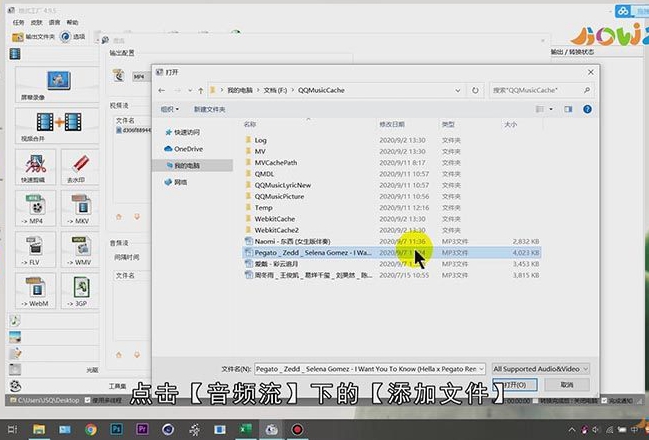Select the WebkitCache2 folder
Image resolution: width=649 pixels, height=440 pixels.
tap(276, 230)
